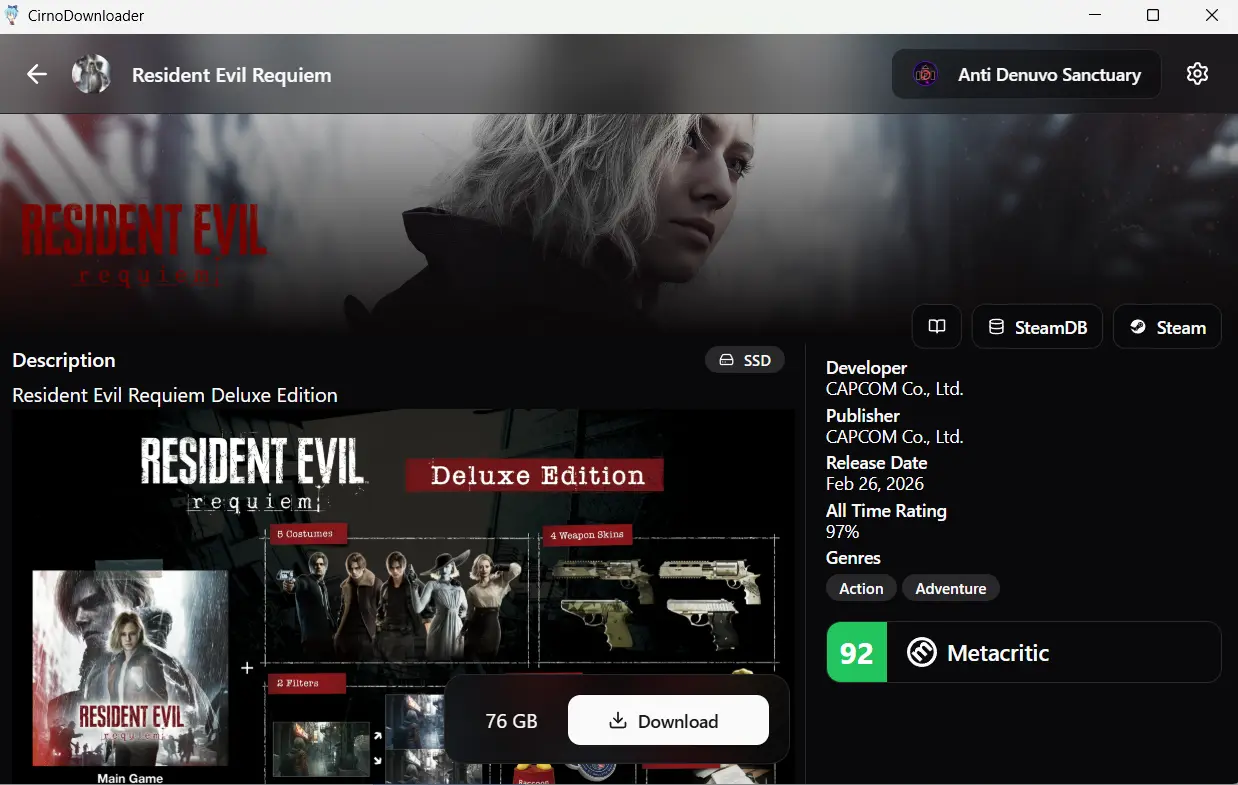Click the "Resident Evil Requiem Deluxe Edition" text
Screen dimensions: 1238x785
[x=175, y=395]
